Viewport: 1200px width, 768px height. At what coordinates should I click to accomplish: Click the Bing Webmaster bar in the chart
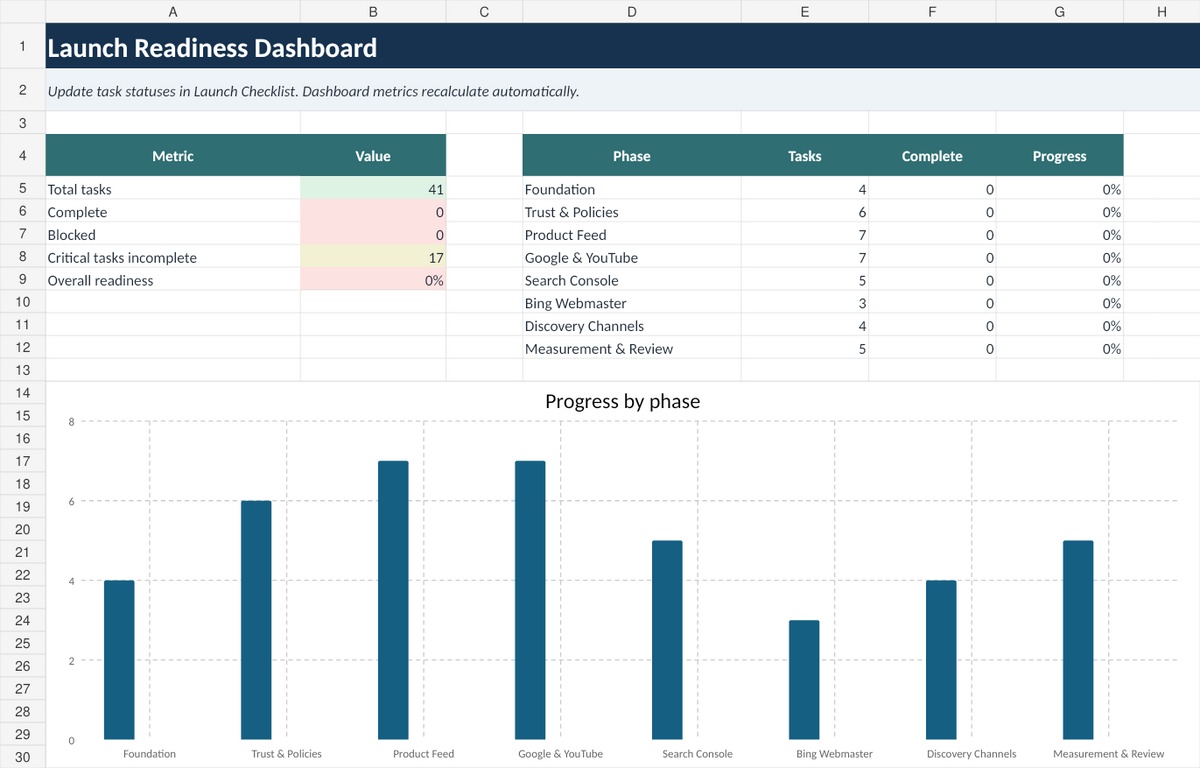[x=804, y=680]
